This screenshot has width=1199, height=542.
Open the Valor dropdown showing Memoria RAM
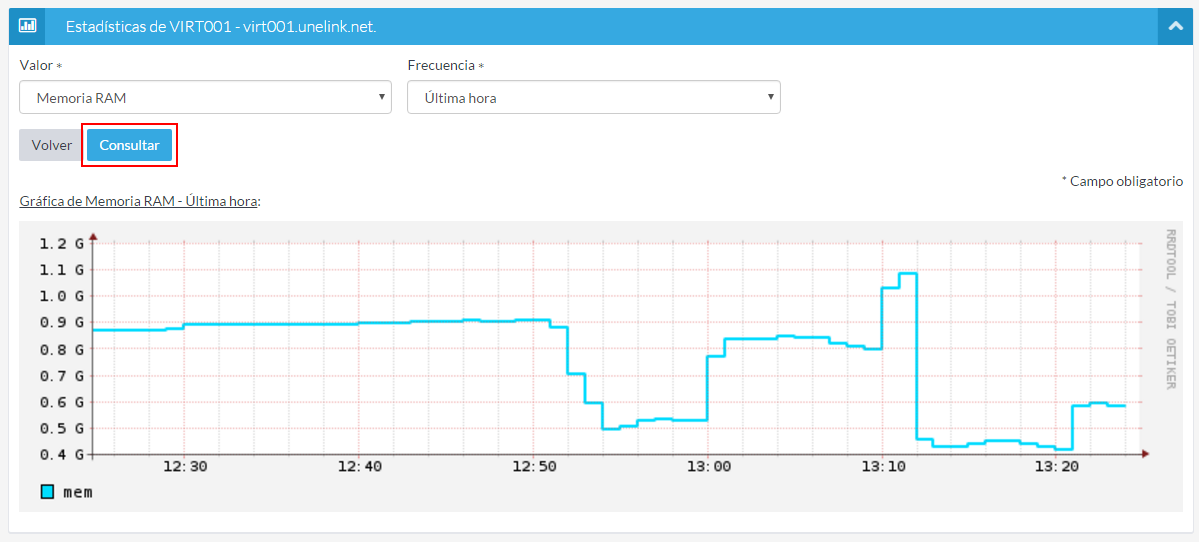pyautogui.click(x=204, y=98)
